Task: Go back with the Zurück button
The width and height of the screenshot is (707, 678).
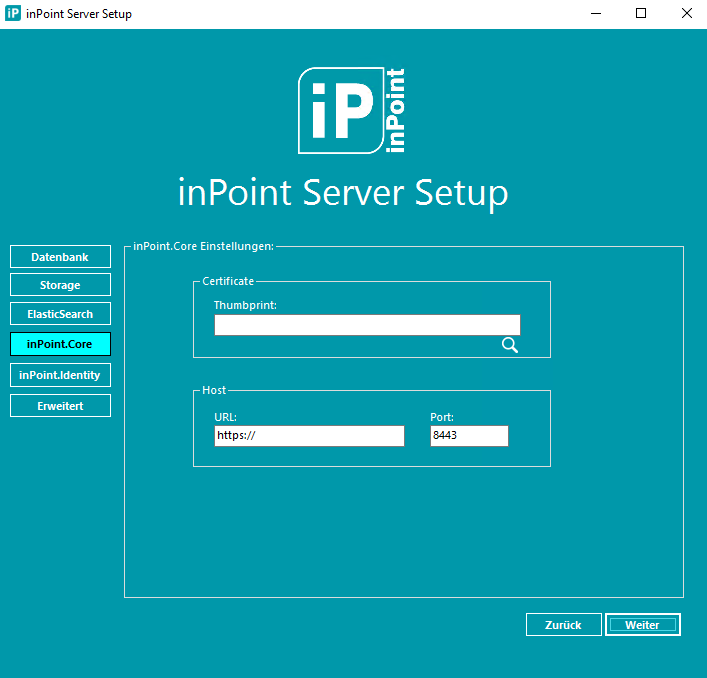Action: (564, 625)
